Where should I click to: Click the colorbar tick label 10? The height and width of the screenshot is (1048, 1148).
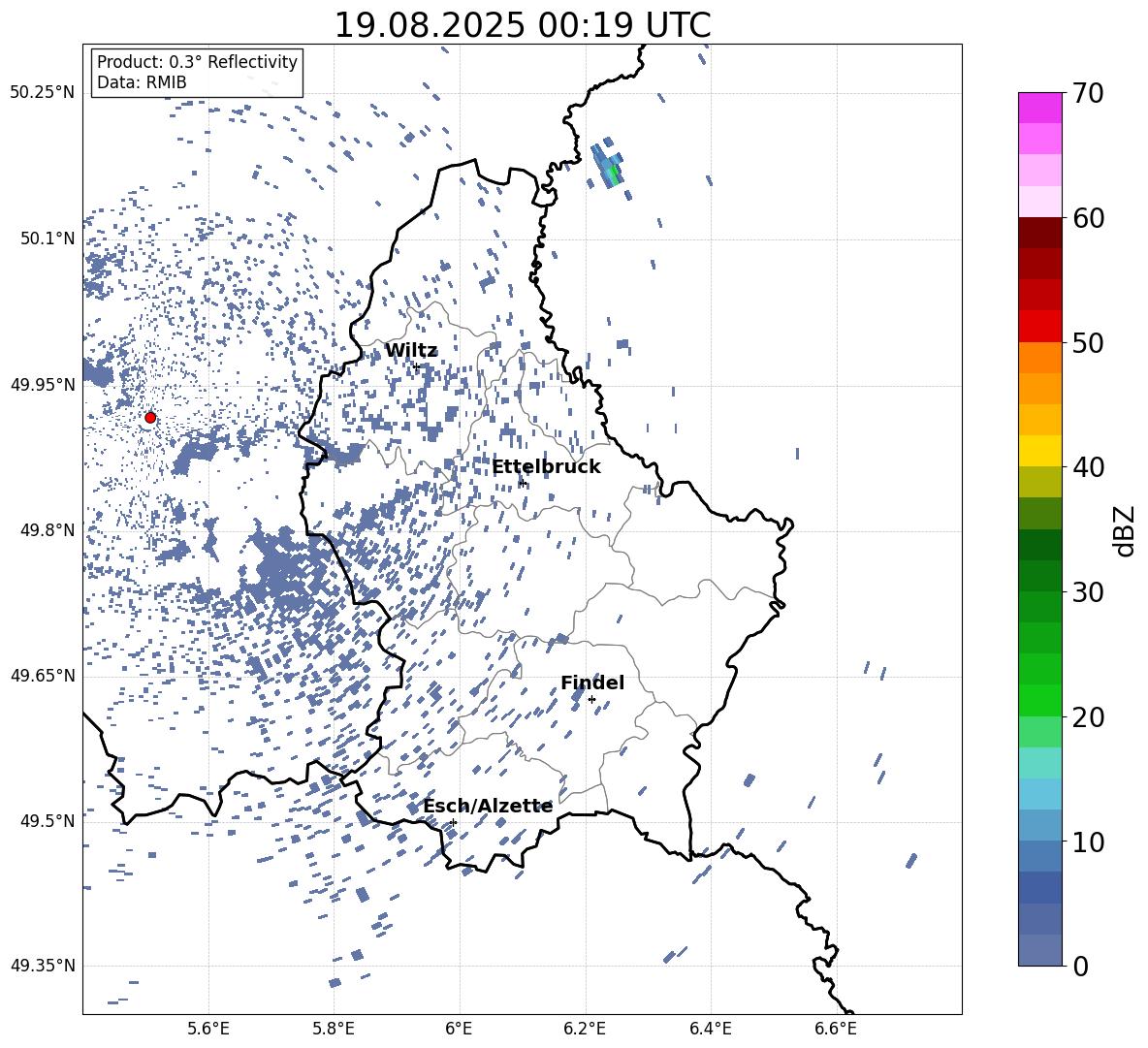[1088, 842]
